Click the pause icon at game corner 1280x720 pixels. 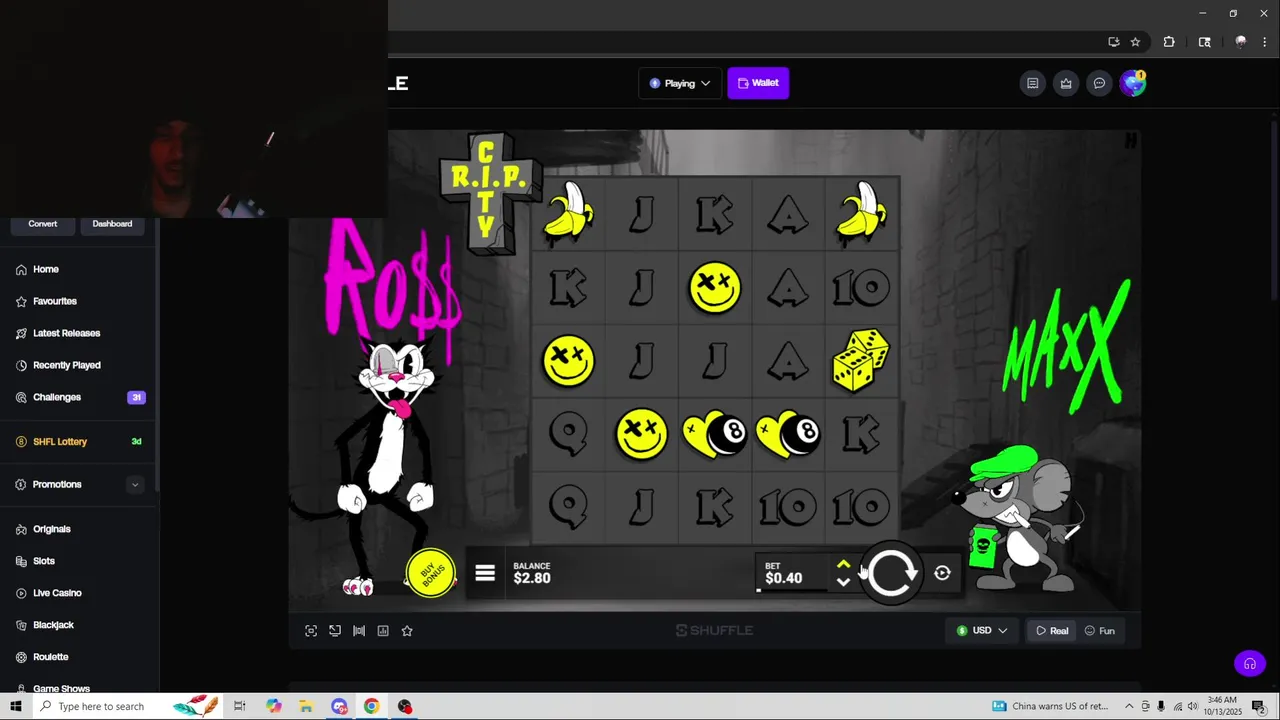[x=1131, y=141]
